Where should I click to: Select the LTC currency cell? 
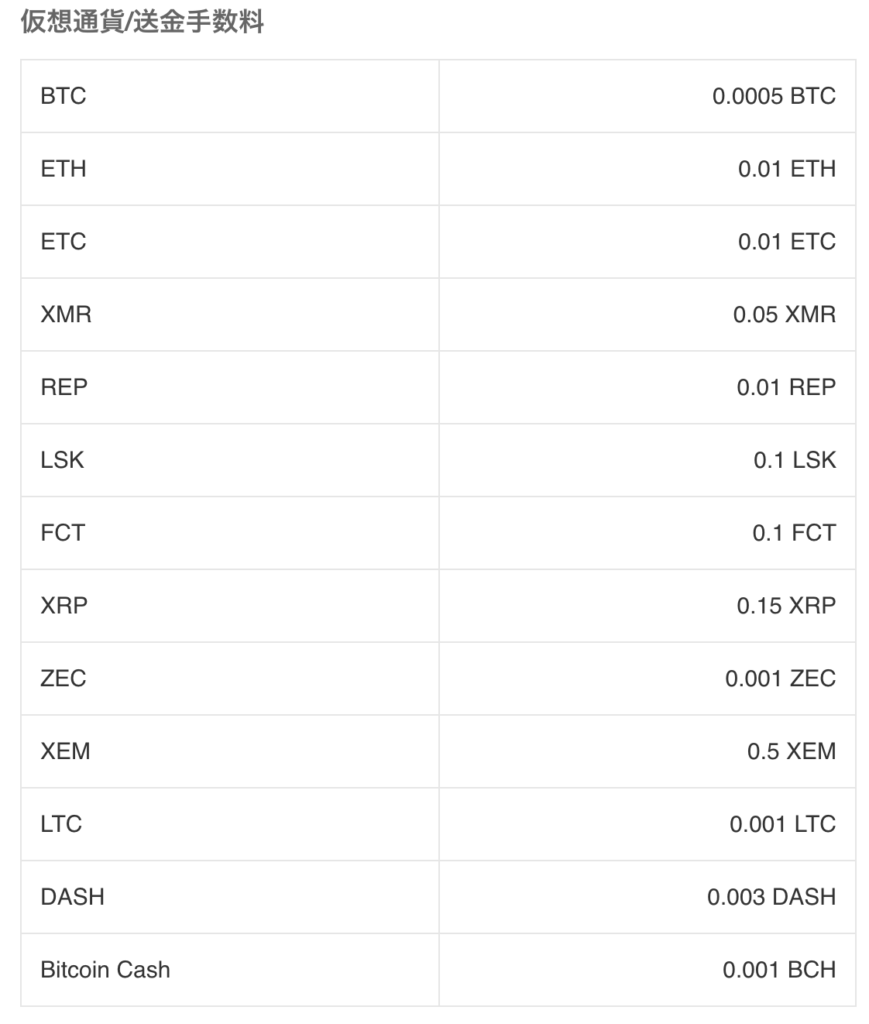61,824
